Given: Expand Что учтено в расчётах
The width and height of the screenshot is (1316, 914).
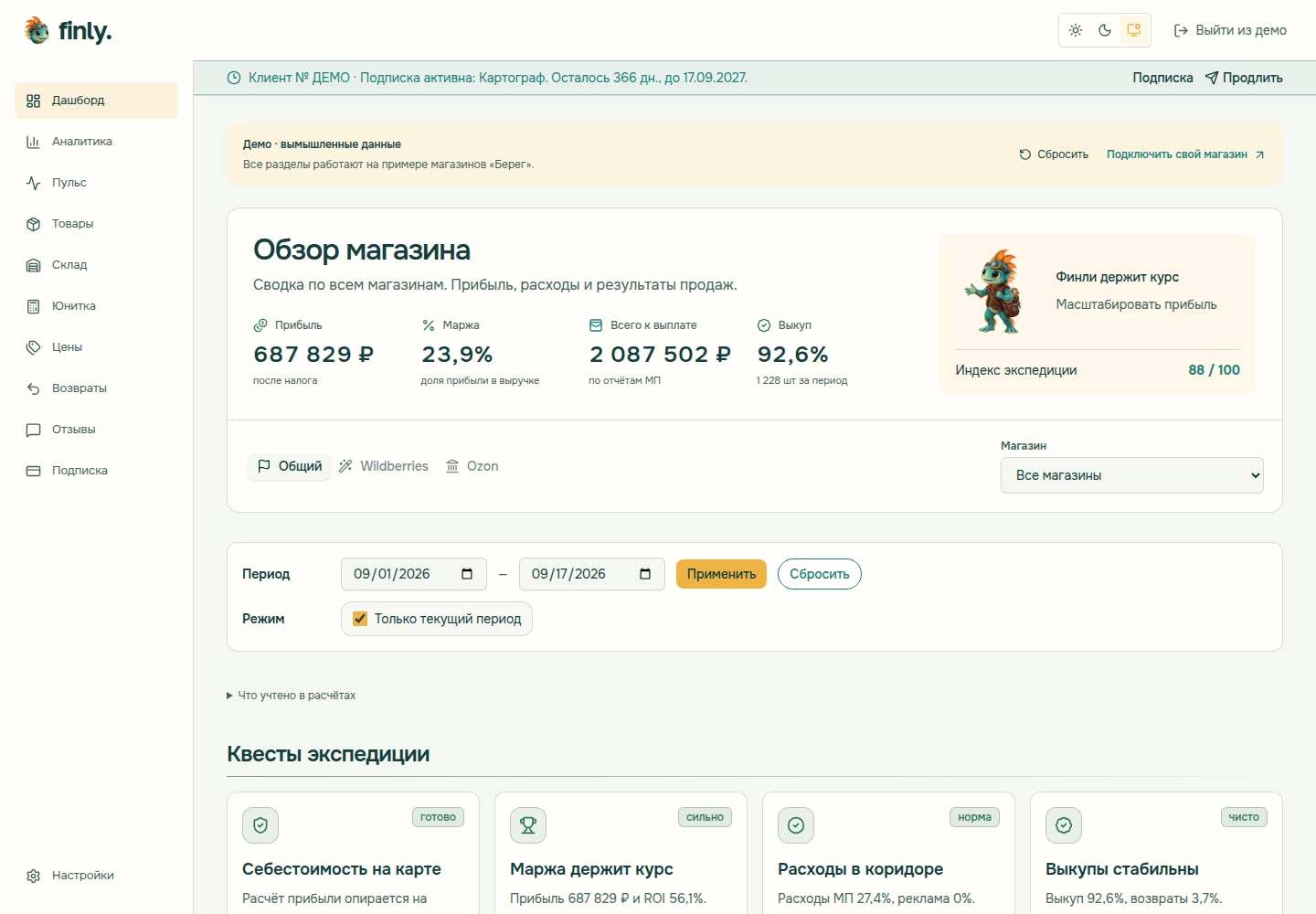Looking at the screenshot, I should 292,696.
